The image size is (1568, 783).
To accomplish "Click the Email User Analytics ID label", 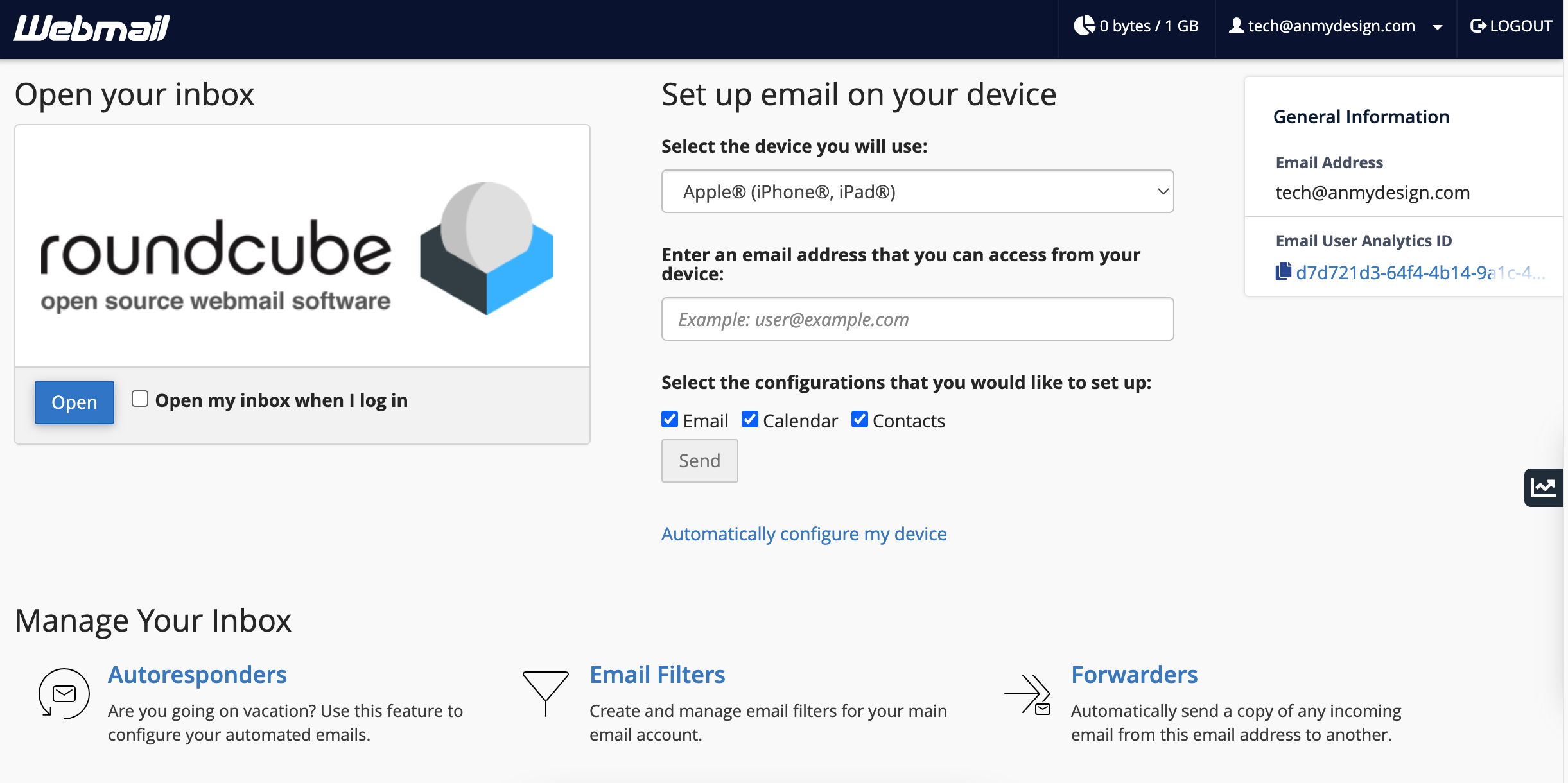I will coord(1364,241).
